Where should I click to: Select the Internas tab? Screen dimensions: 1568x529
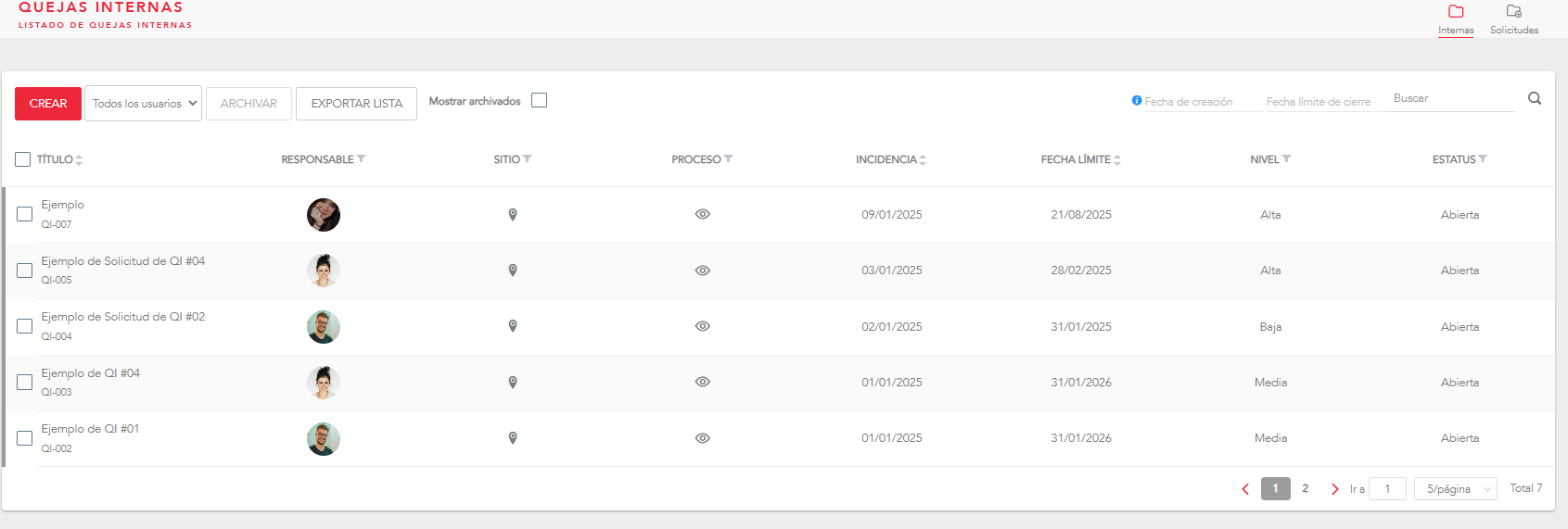coord(1456,19)
